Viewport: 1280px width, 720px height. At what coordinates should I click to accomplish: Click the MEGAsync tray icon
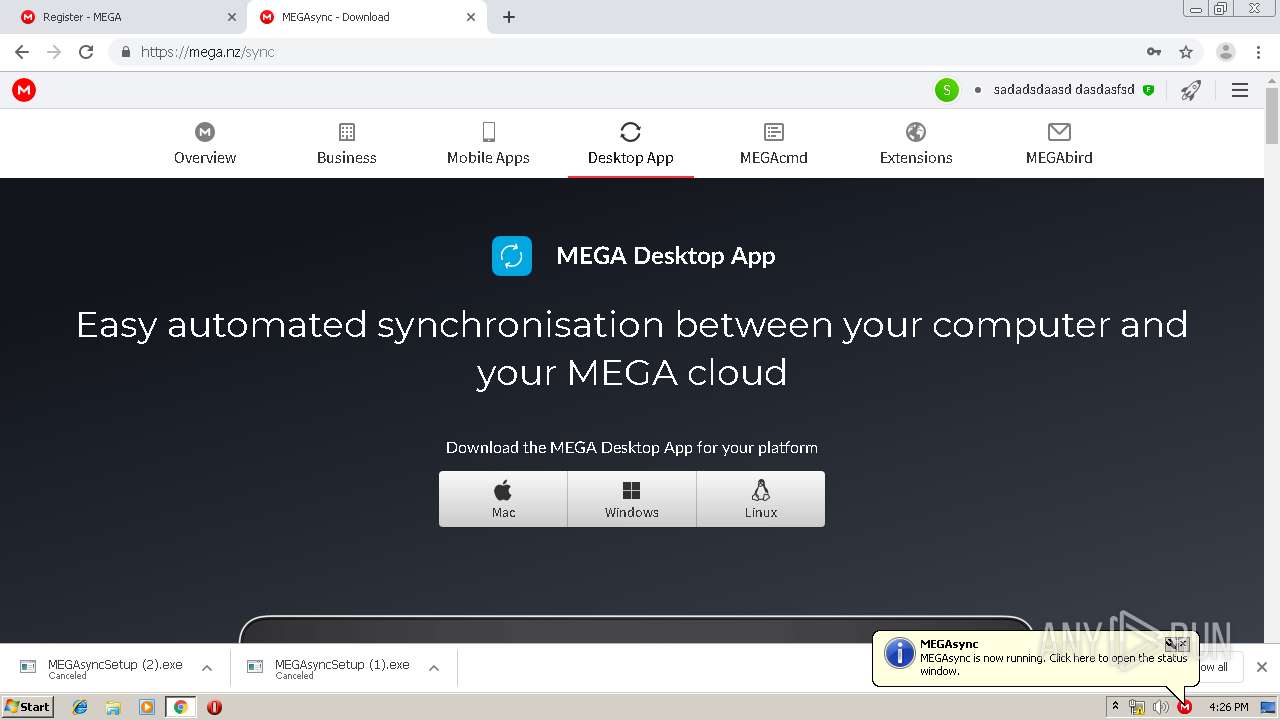click(1185, 707)
